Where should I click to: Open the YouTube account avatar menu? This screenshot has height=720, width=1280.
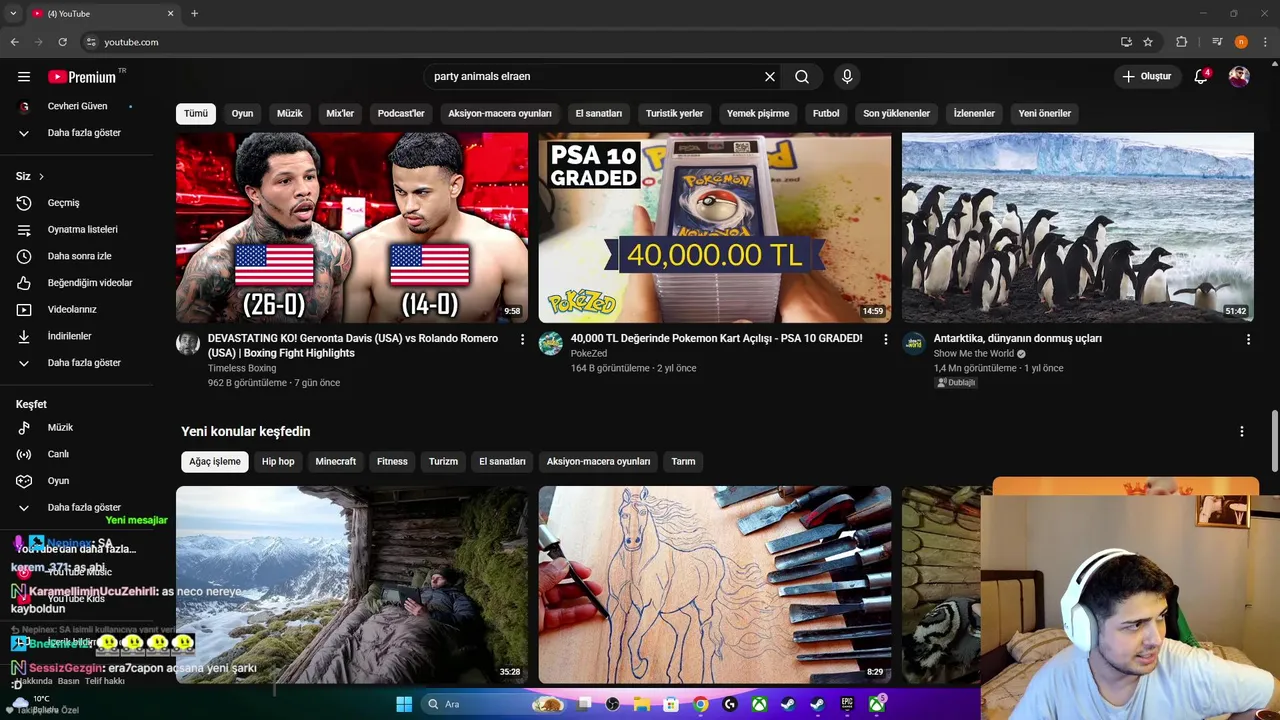click(1239, 77)
